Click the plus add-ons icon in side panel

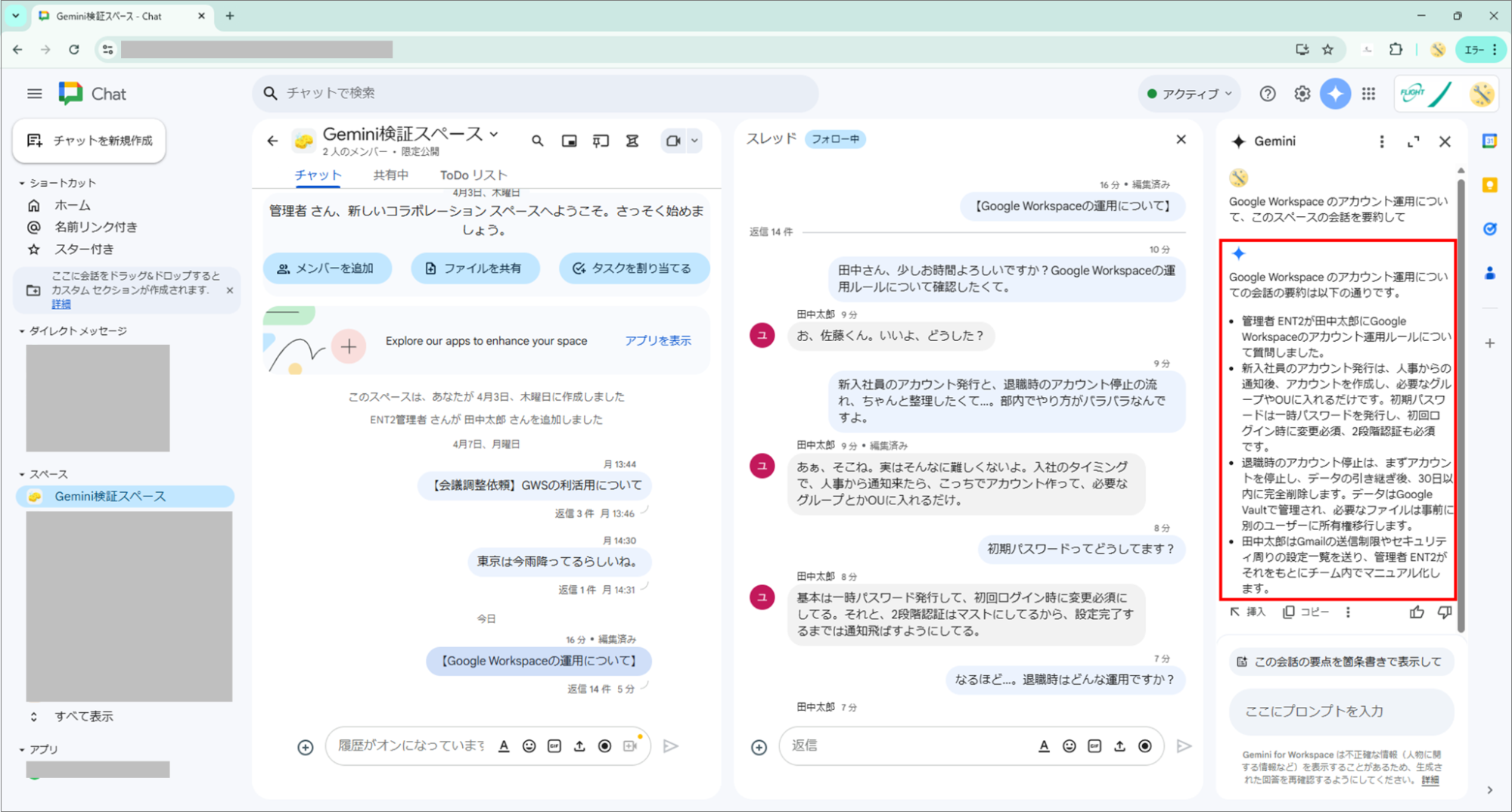1489,343
